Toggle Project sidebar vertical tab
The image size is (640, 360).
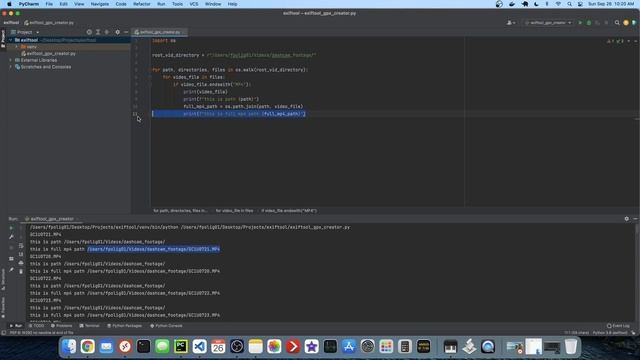[x=3, y=39]
